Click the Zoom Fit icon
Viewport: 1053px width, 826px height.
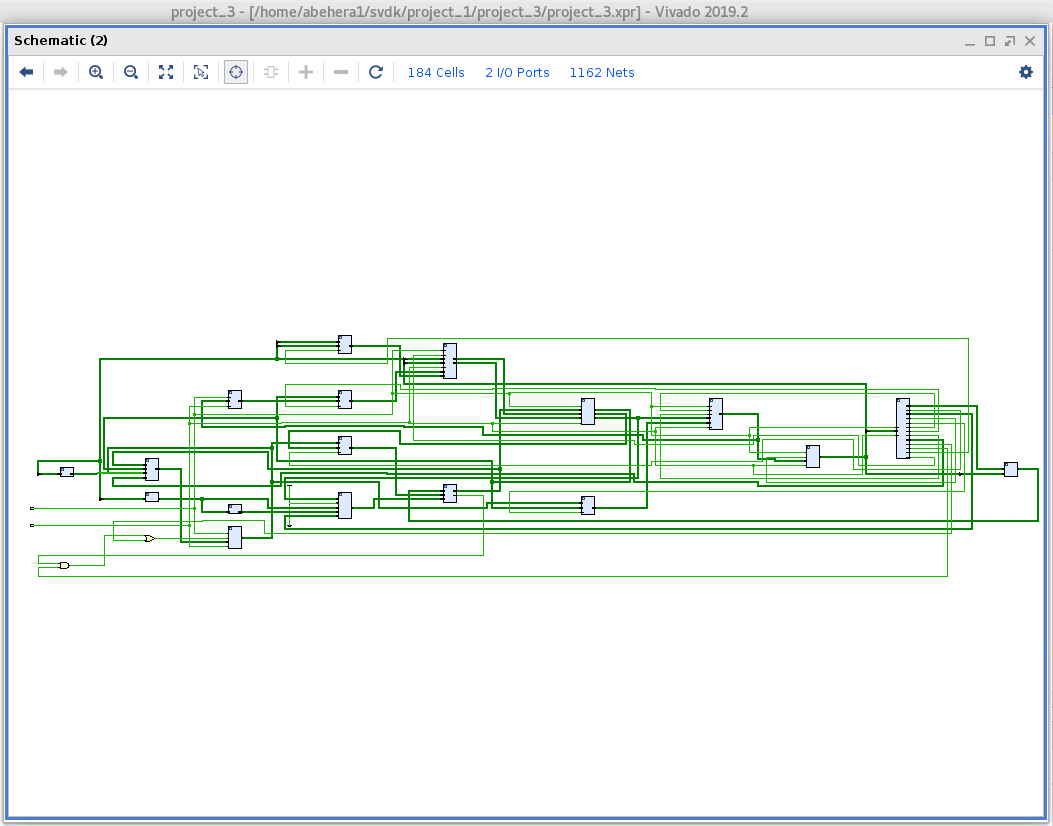coord(166,72)
